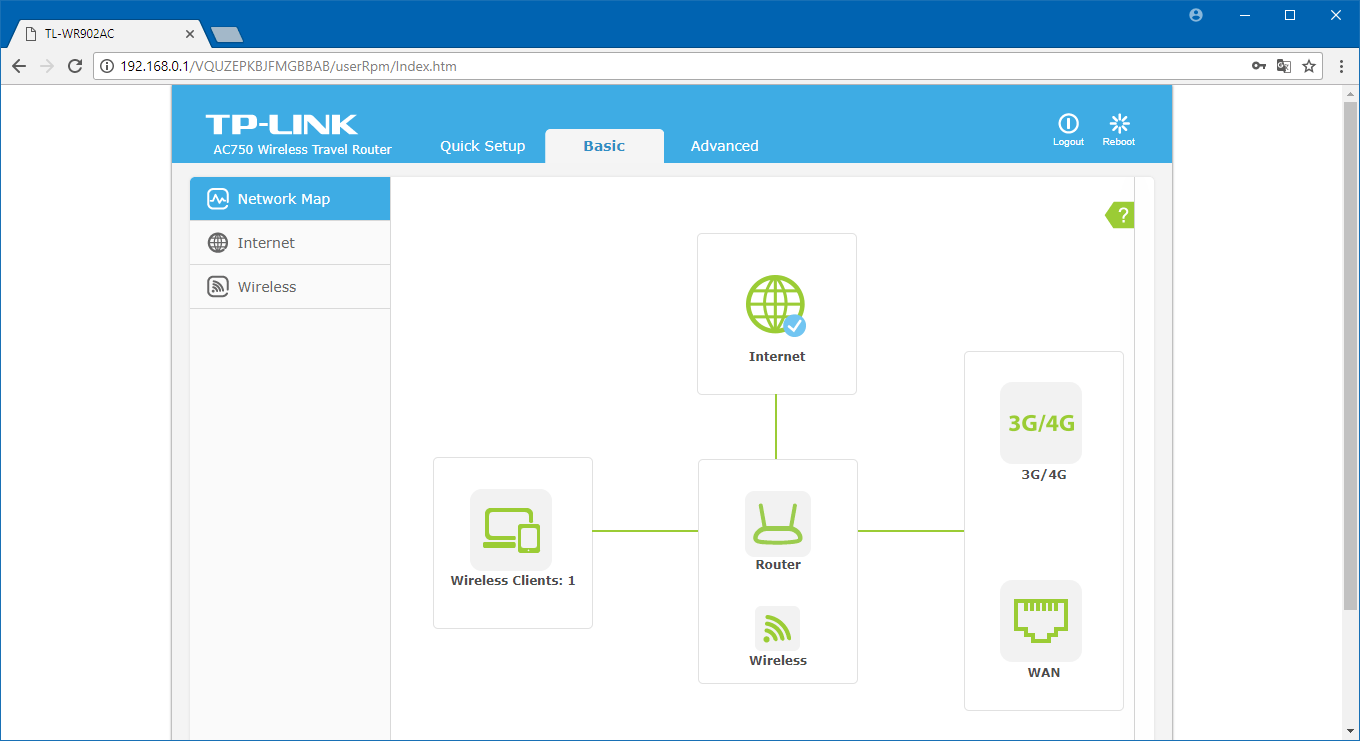Viewport: 1360px width, 741px height.
Task: Minimize the Chrome window
Action: pos(1246,15)
